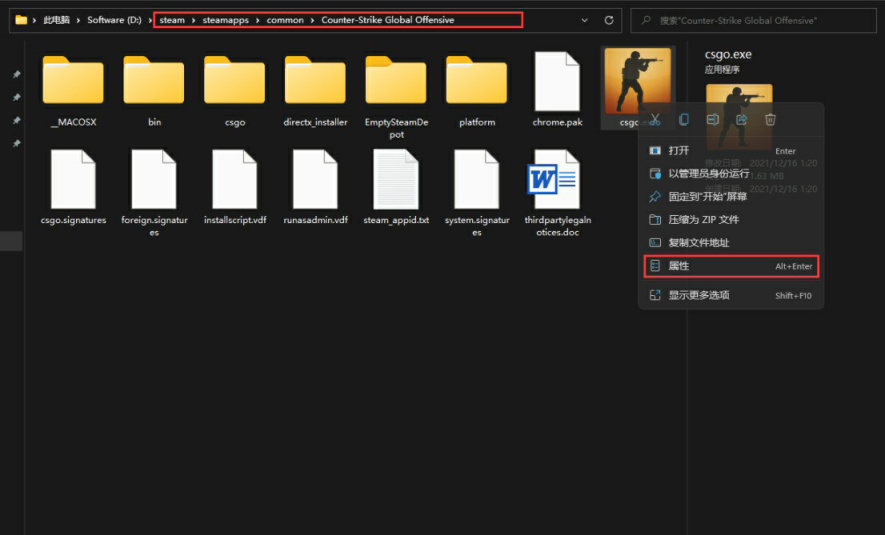This screenshot has width=885, height=535.
Task: Choose 压缩为 ZIP 文件 from context menu
Action: pos(731,220)
